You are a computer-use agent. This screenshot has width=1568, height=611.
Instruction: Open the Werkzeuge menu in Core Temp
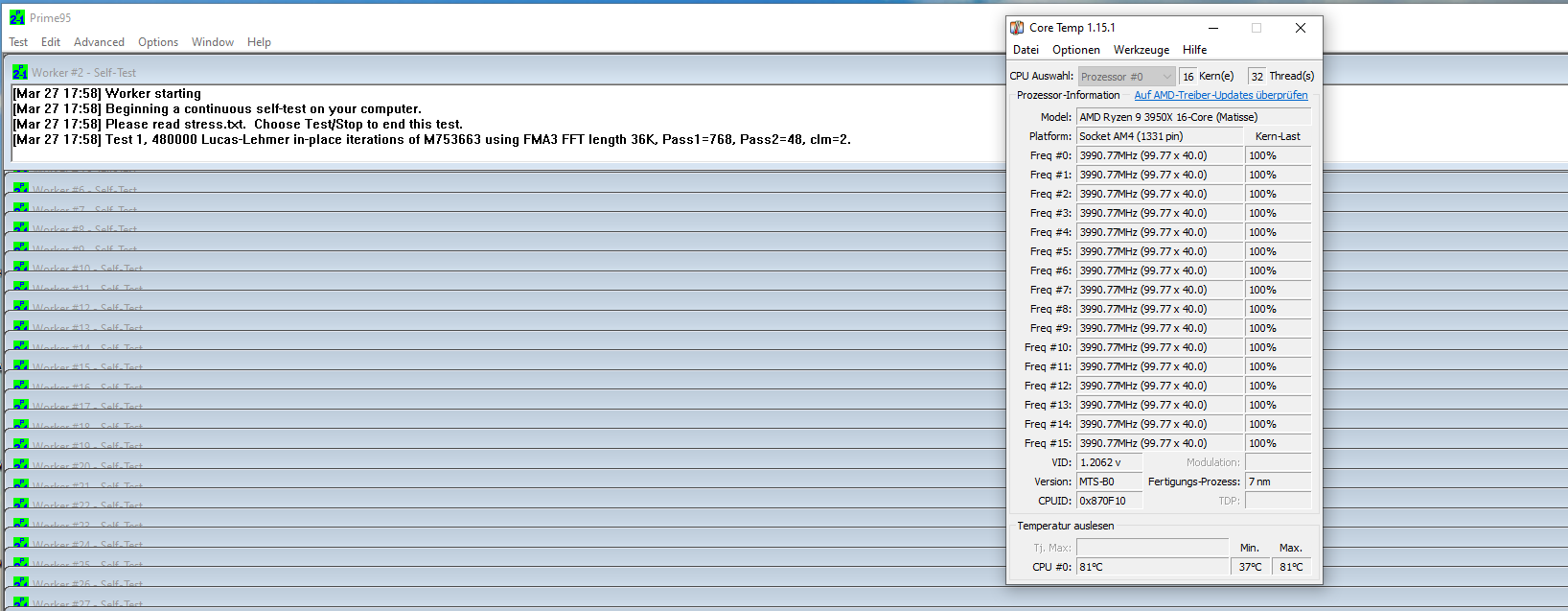(1141, 50)
